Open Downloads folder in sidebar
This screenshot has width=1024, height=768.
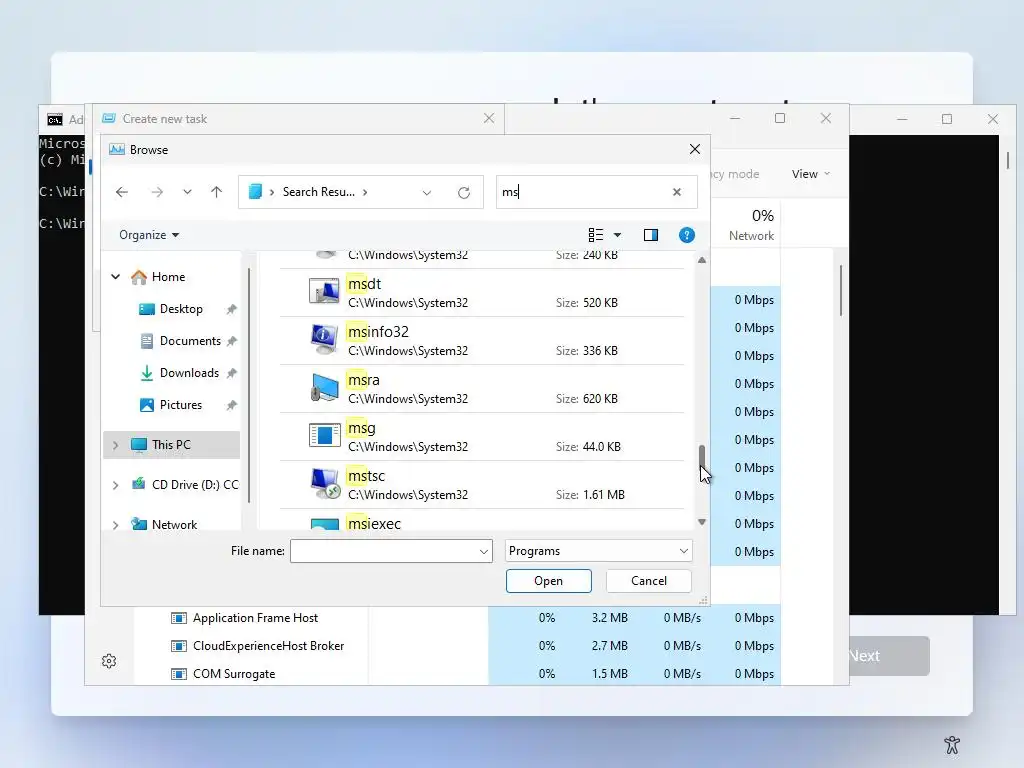[x=189, y=373]
